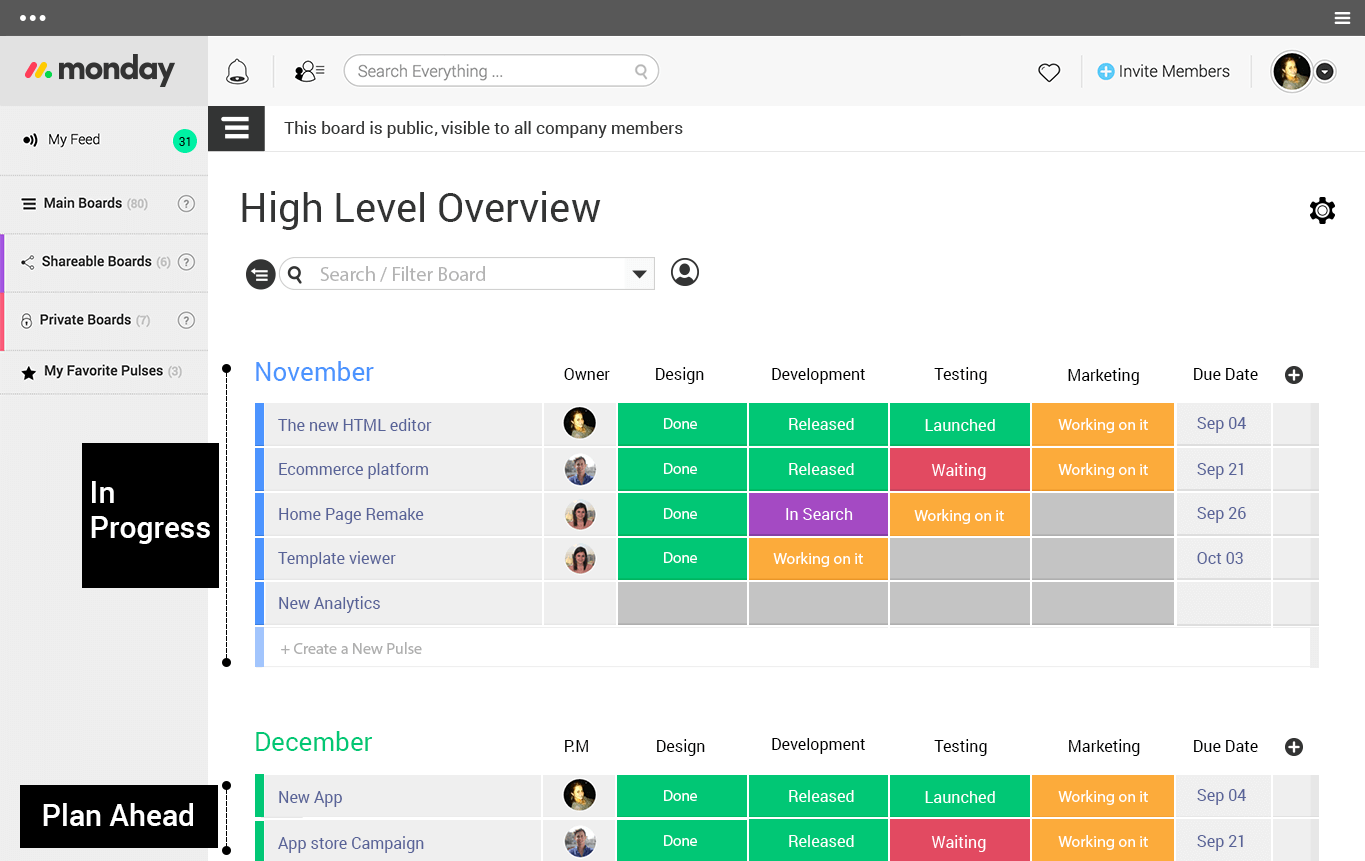Click the dark hamburger menu beside public notice
This screenshot has width=1365, height=861.
click(x=236, y=128)
